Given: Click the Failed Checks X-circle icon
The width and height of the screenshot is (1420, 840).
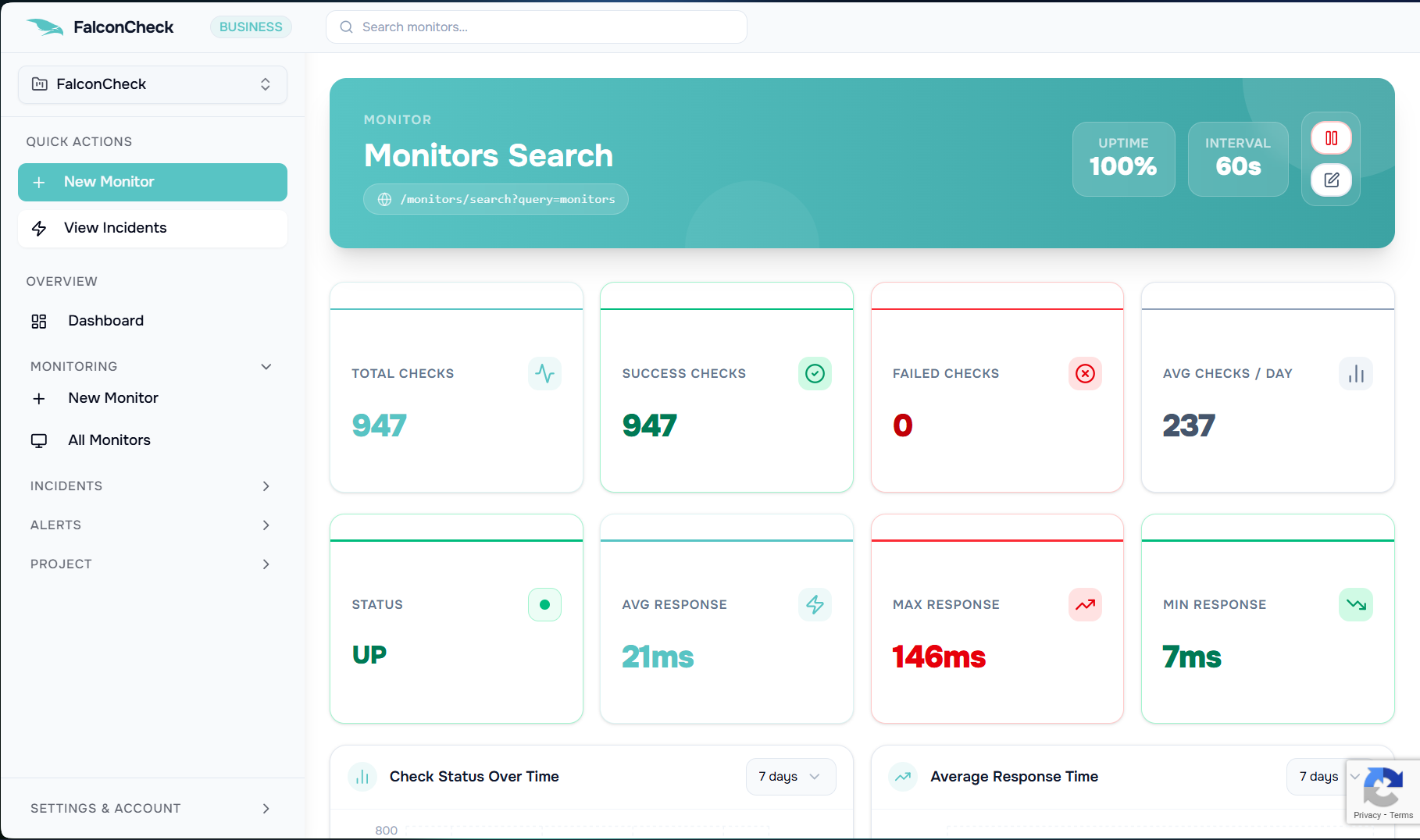Looking at the screenshot, I should [x=1085, y=374].
